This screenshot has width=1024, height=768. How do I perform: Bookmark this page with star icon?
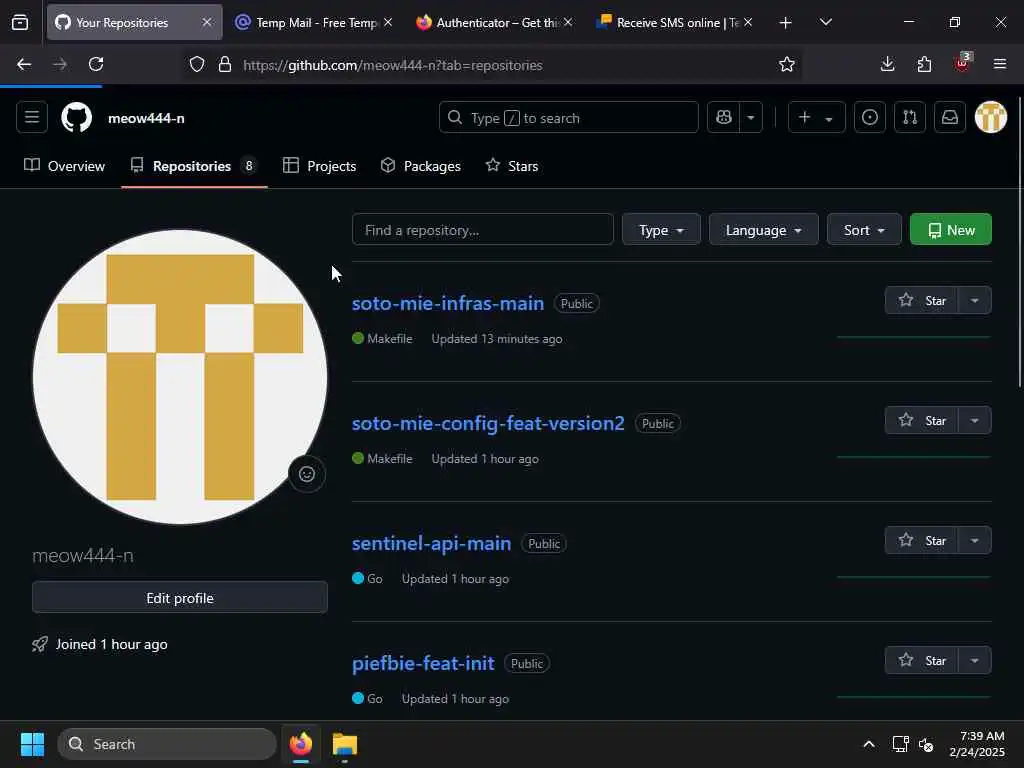[x=786, y=64]
